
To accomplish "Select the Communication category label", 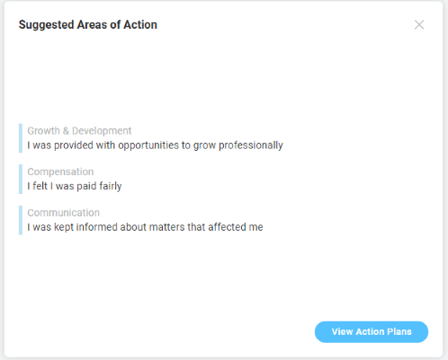I will 63,213.
